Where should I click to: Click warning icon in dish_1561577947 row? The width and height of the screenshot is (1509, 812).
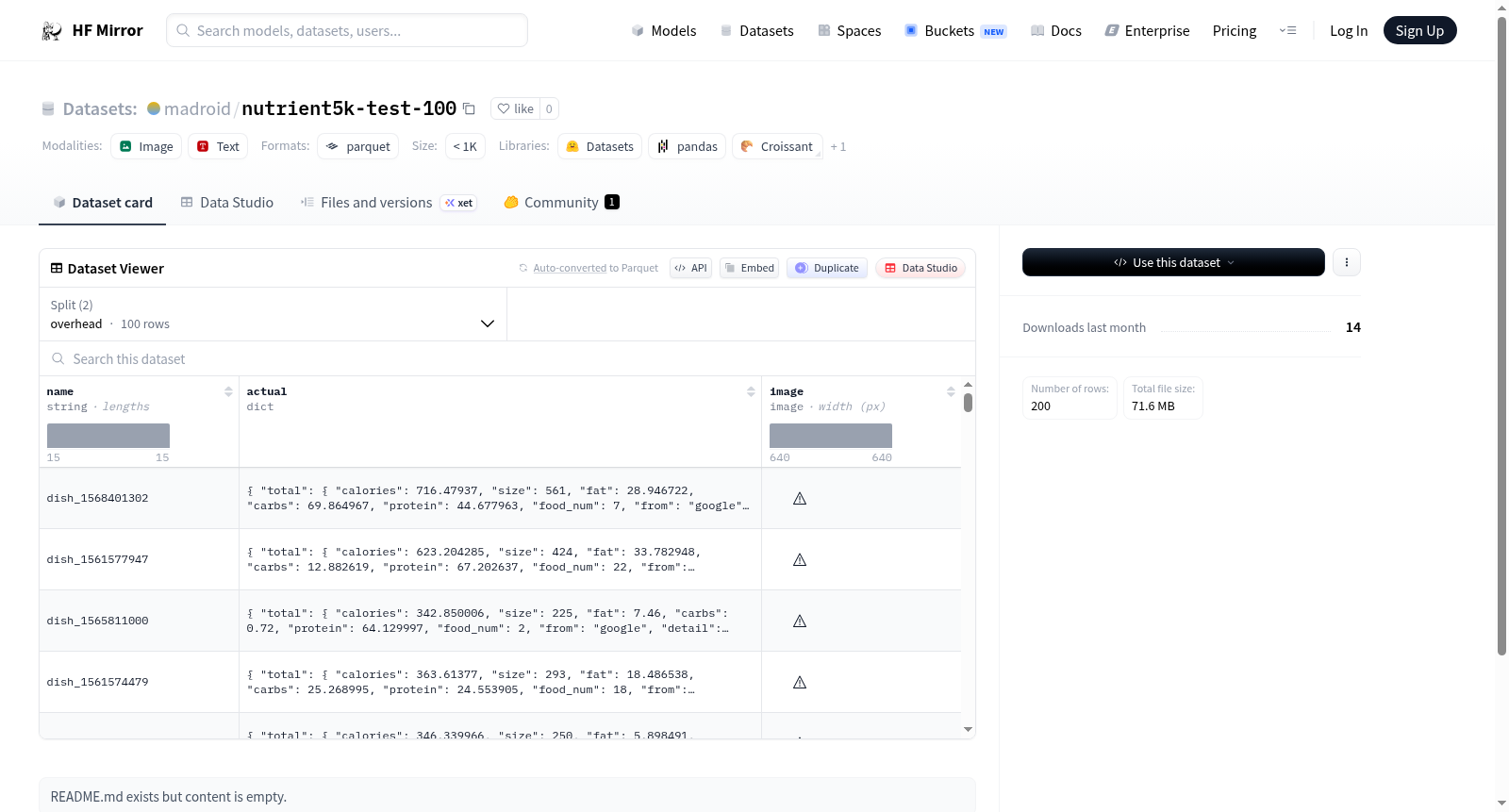pyautogui.click(x=800, y=560)
